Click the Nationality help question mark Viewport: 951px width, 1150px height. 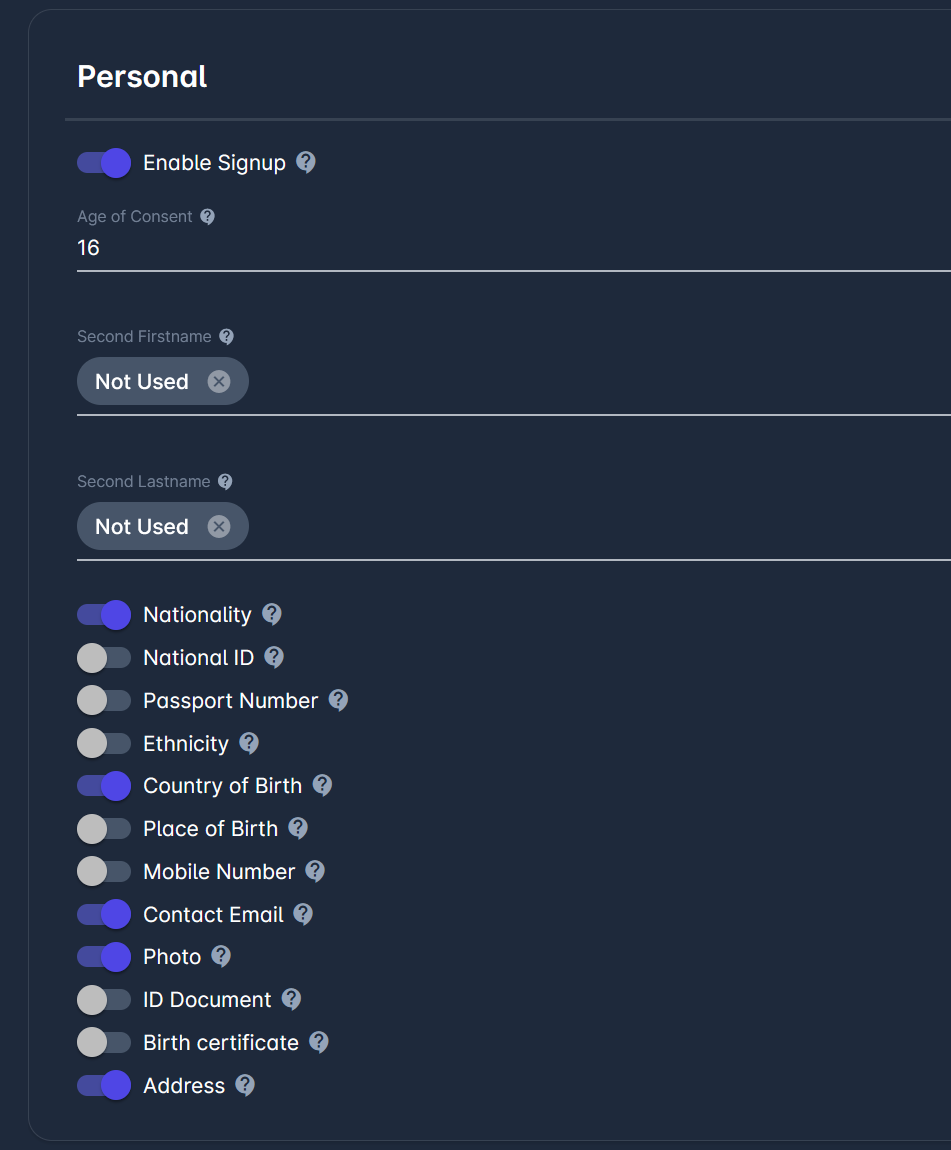[271, 613]
